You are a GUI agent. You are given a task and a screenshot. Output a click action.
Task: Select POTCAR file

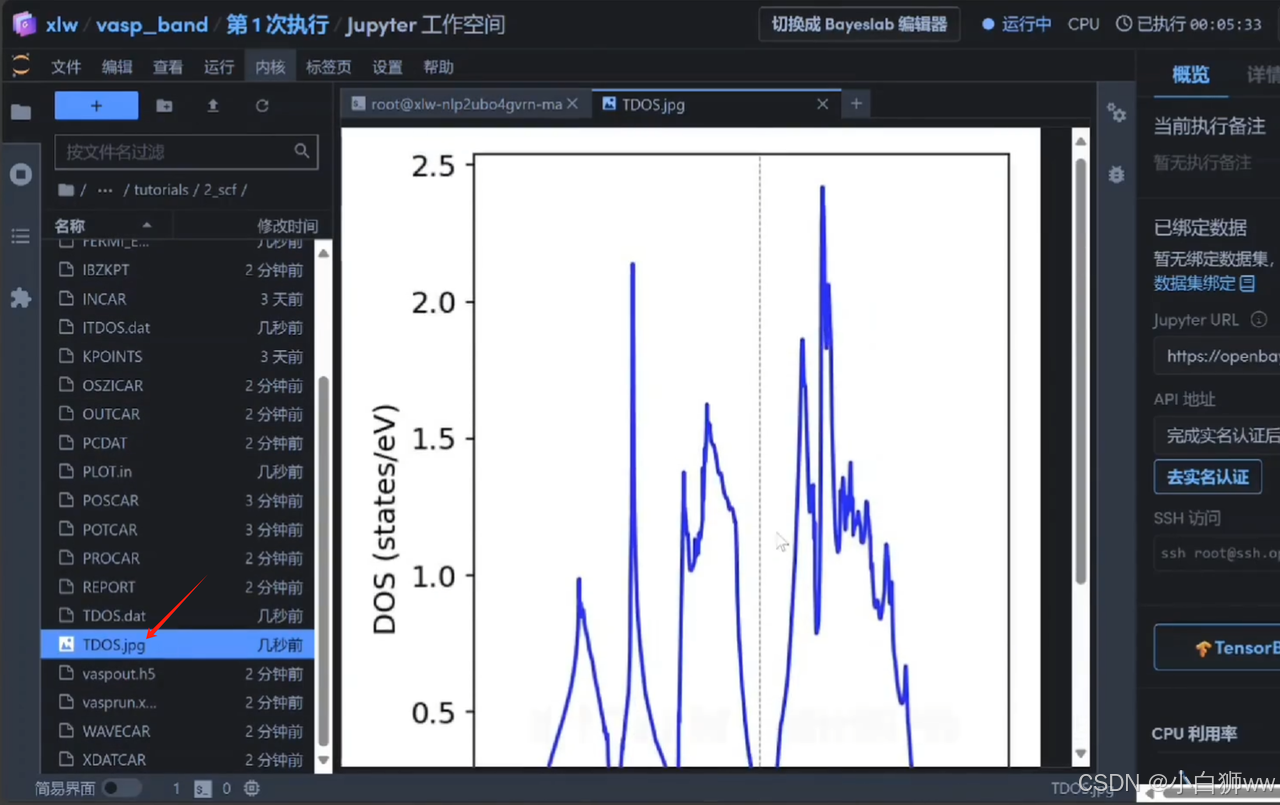click(x=178, y=529)
